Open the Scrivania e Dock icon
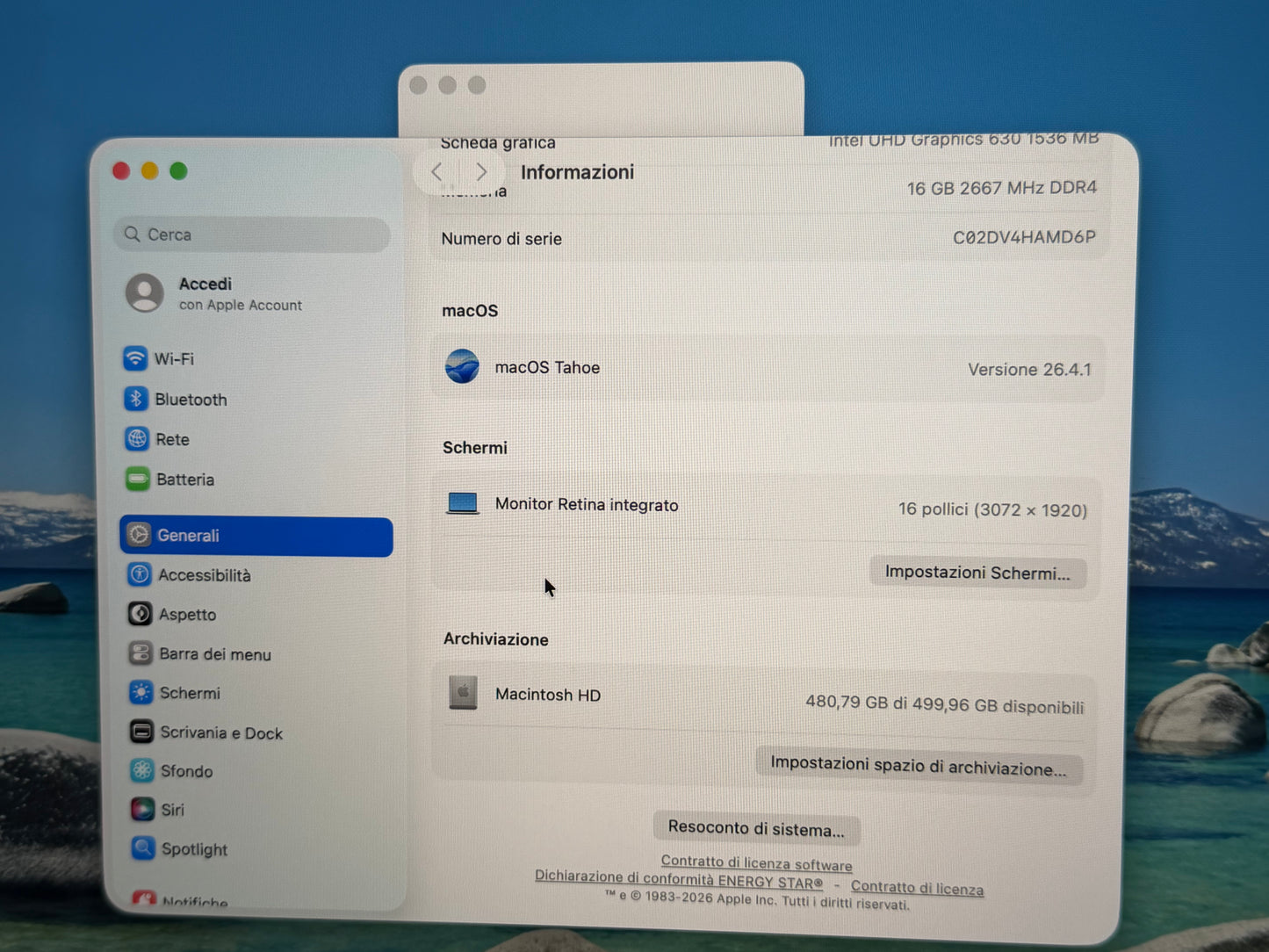 (x=142, y=732)
